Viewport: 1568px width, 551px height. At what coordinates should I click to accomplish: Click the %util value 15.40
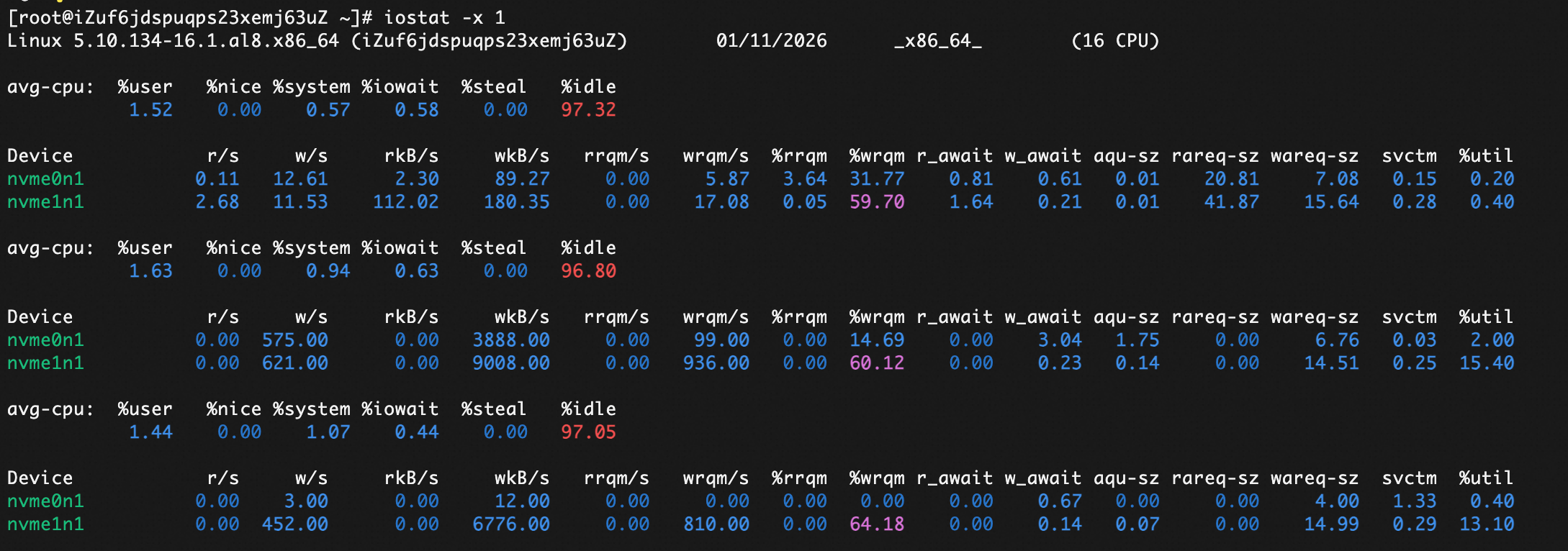(1486, 363)
